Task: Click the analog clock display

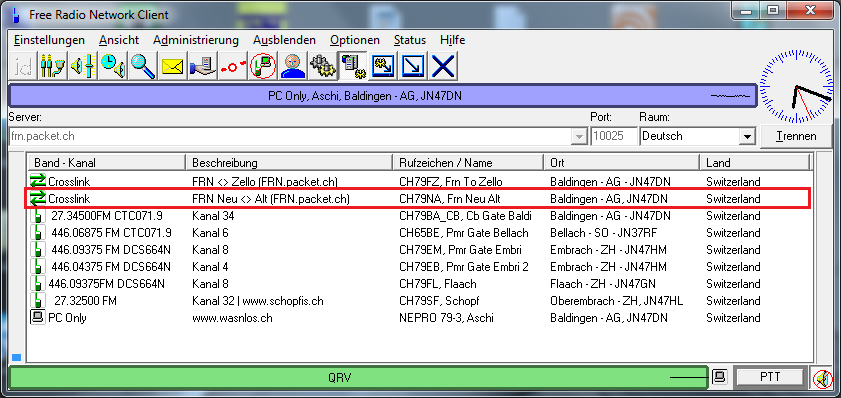Action: click(796, 87)
